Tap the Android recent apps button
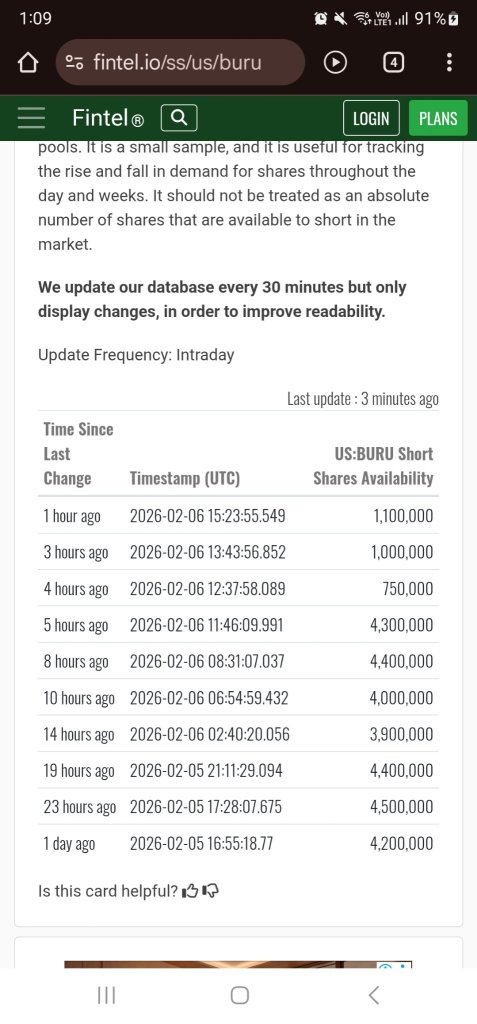 pyautogui.click(x=106, y=995)
